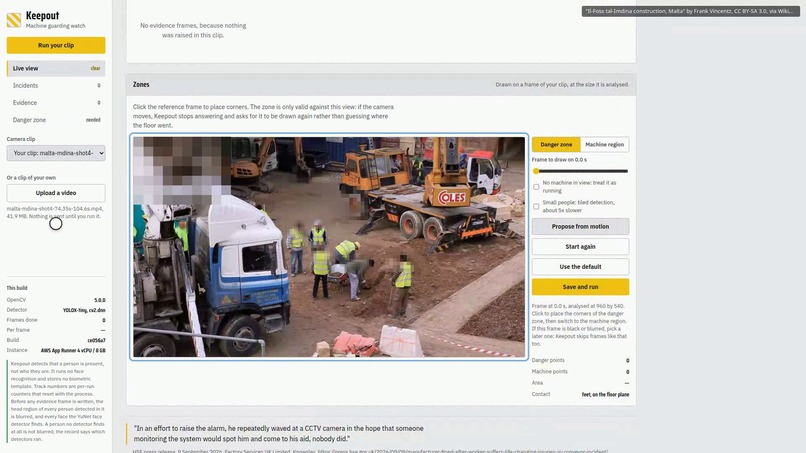Click the OpenCV version '5.0.0'
Image resolution: width=806 pixels, height=453 pixels.
tap(100, 300)
